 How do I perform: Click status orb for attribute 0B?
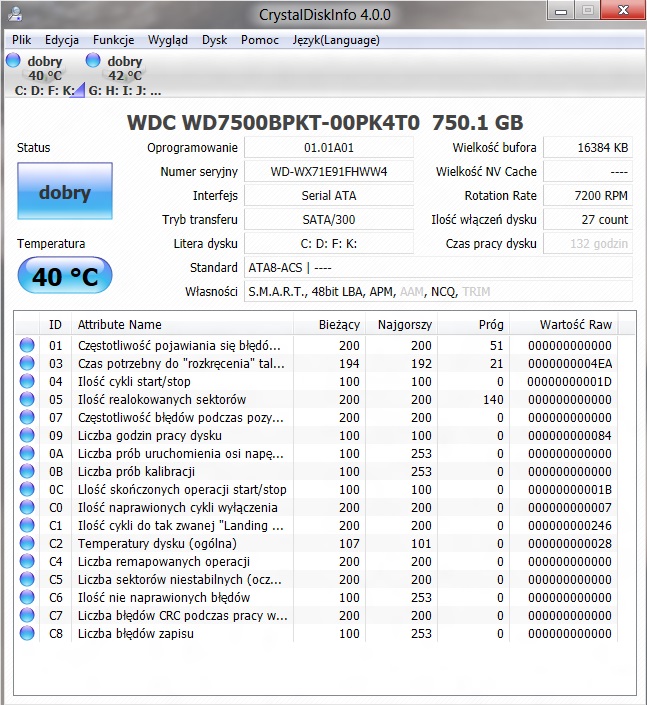(27, 471)
